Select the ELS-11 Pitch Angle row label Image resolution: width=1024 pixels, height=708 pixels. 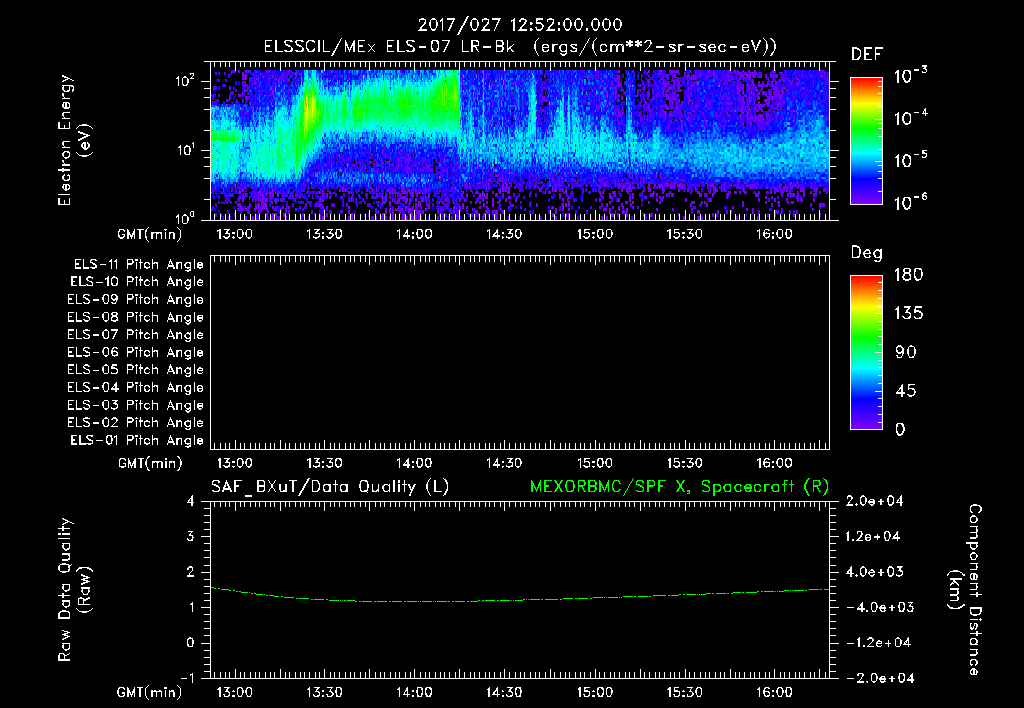[138, 265]
